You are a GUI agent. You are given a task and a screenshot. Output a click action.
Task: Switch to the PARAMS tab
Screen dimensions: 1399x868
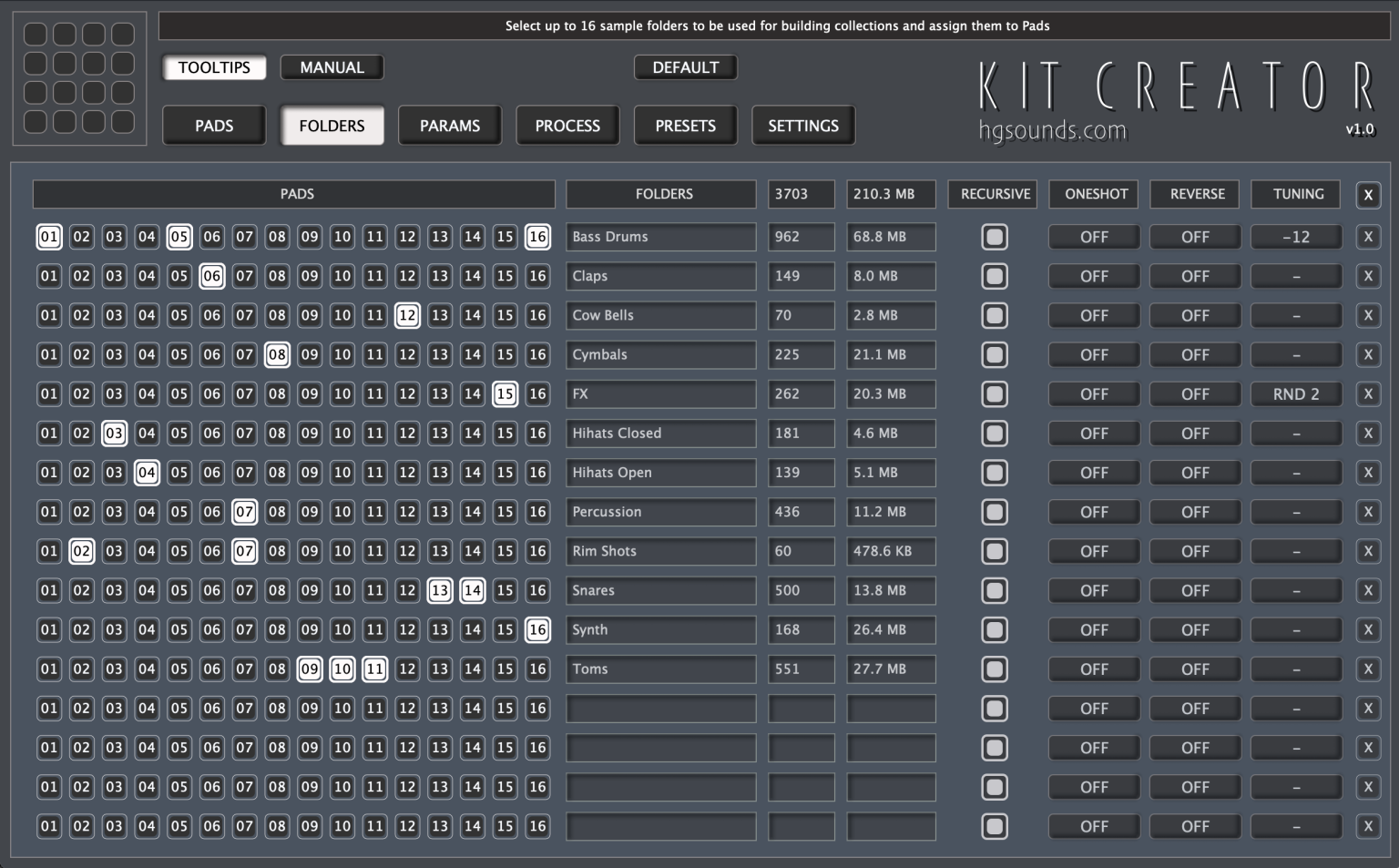click(x=450, y=125)
